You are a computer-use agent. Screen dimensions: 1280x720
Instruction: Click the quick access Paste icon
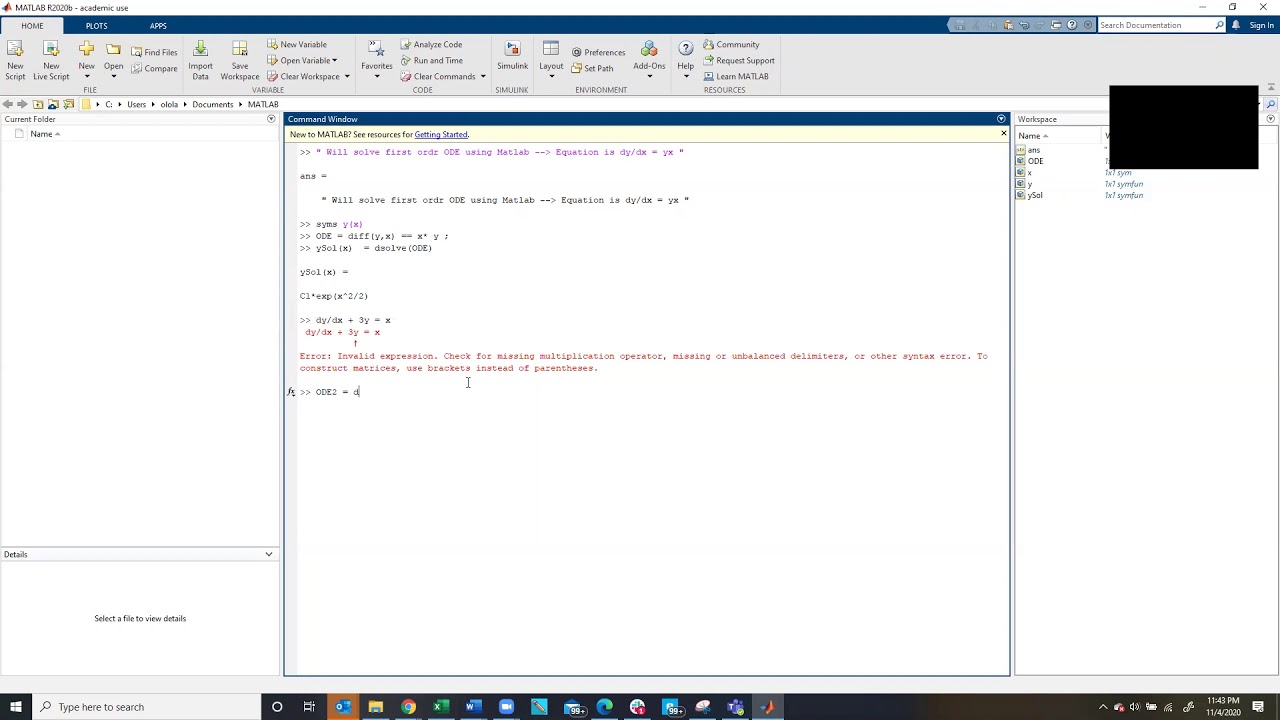tap(1009, 25)
